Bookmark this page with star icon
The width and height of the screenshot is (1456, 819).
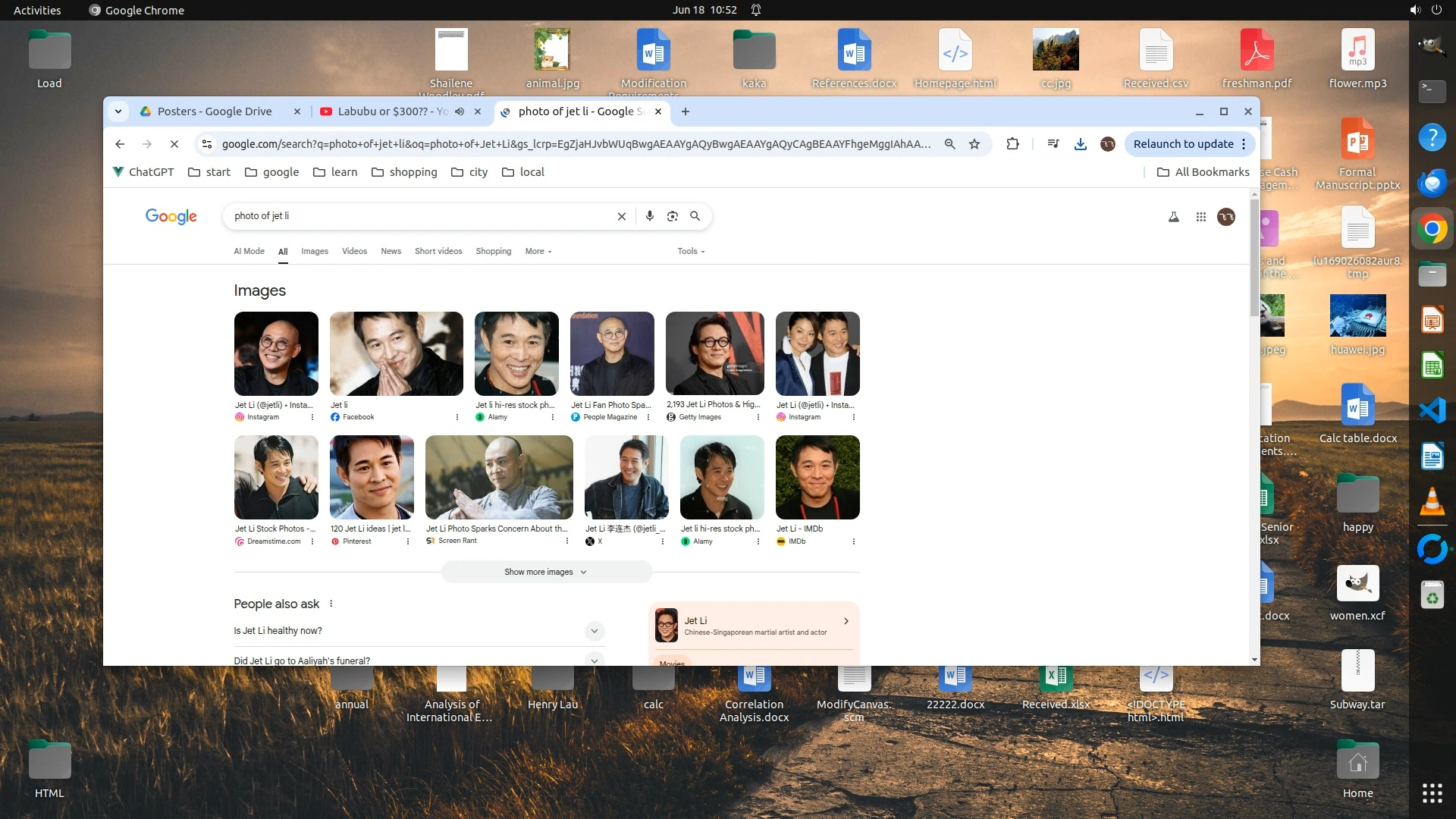click(x=974, y=144)
